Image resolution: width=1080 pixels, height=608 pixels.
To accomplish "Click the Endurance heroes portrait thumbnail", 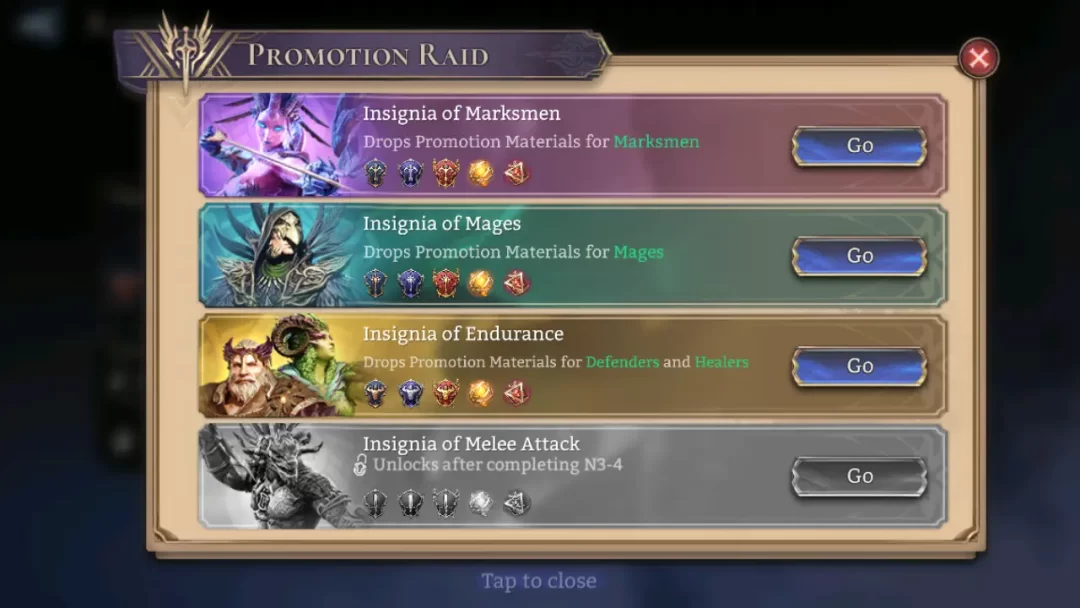I will click(x=279, y=366).
